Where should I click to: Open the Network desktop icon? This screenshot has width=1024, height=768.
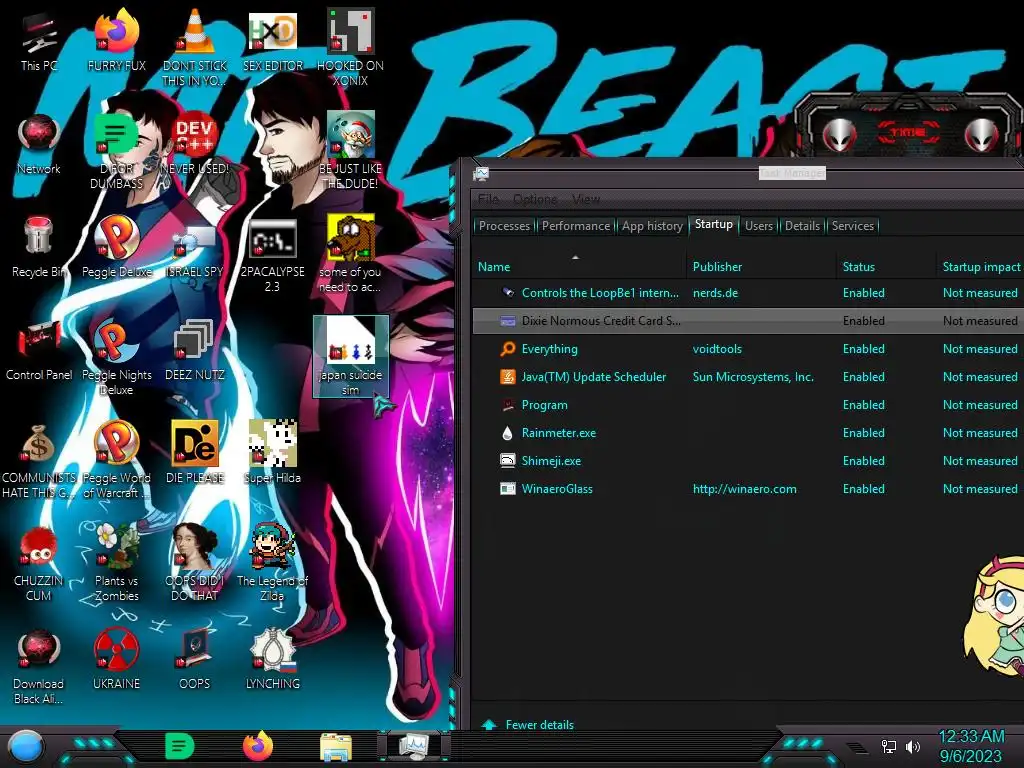[x=39, y=145]
